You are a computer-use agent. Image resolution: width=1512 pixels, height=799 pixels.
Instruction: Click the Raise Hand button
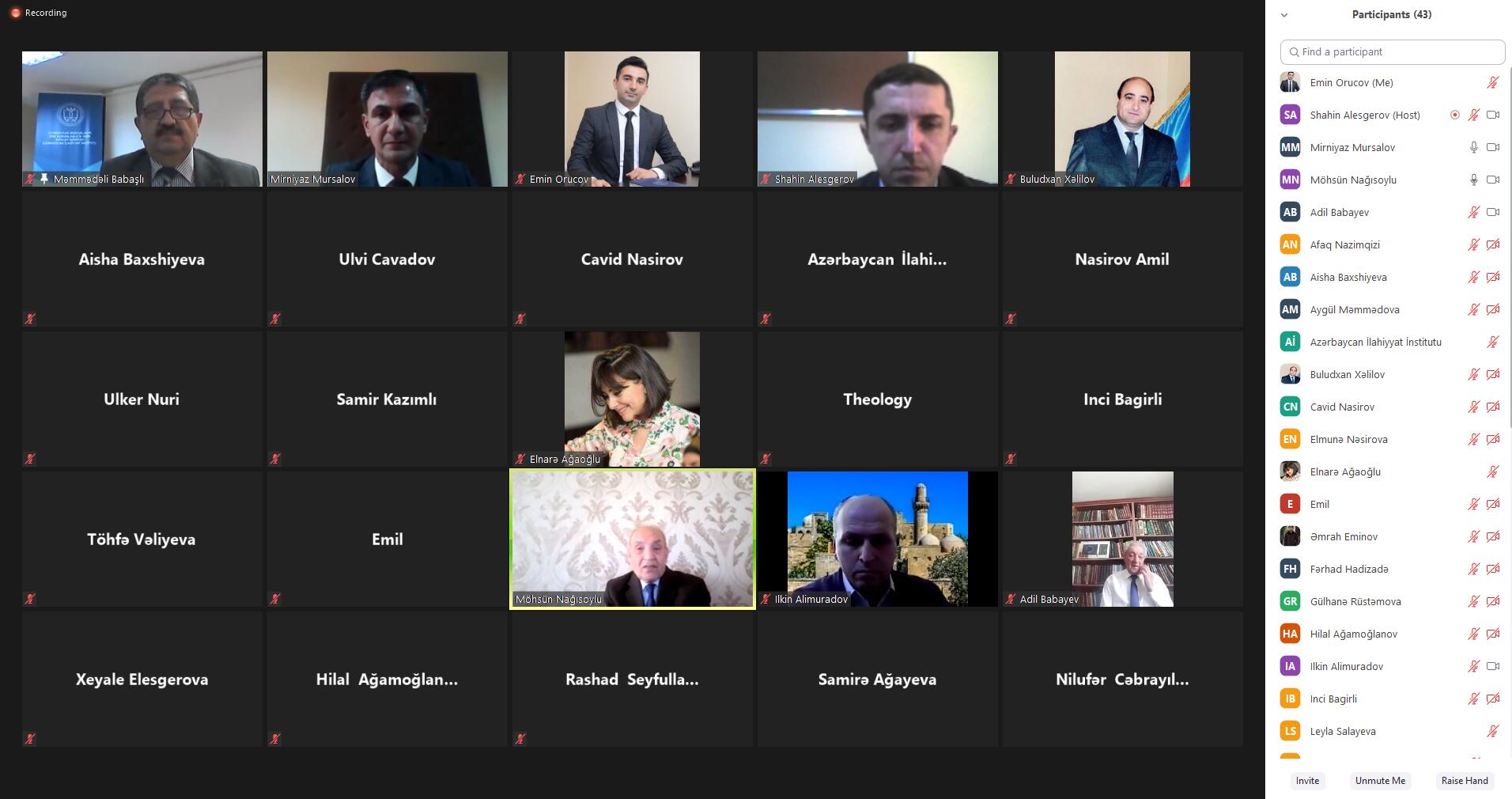pyautogui.click(x=1465, y=780)
